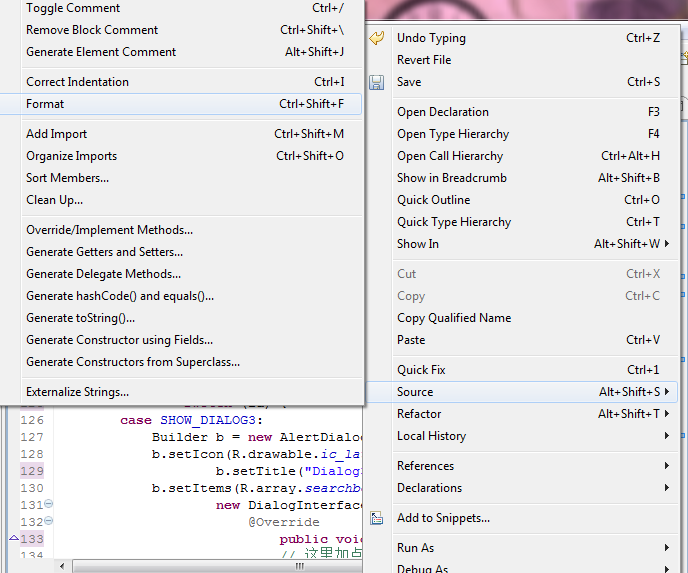The width and height of the screenshot is (688, 573).
Task: Collapse the fold marker at line 132
Action: pyautogui.click(x=49, y=520)
